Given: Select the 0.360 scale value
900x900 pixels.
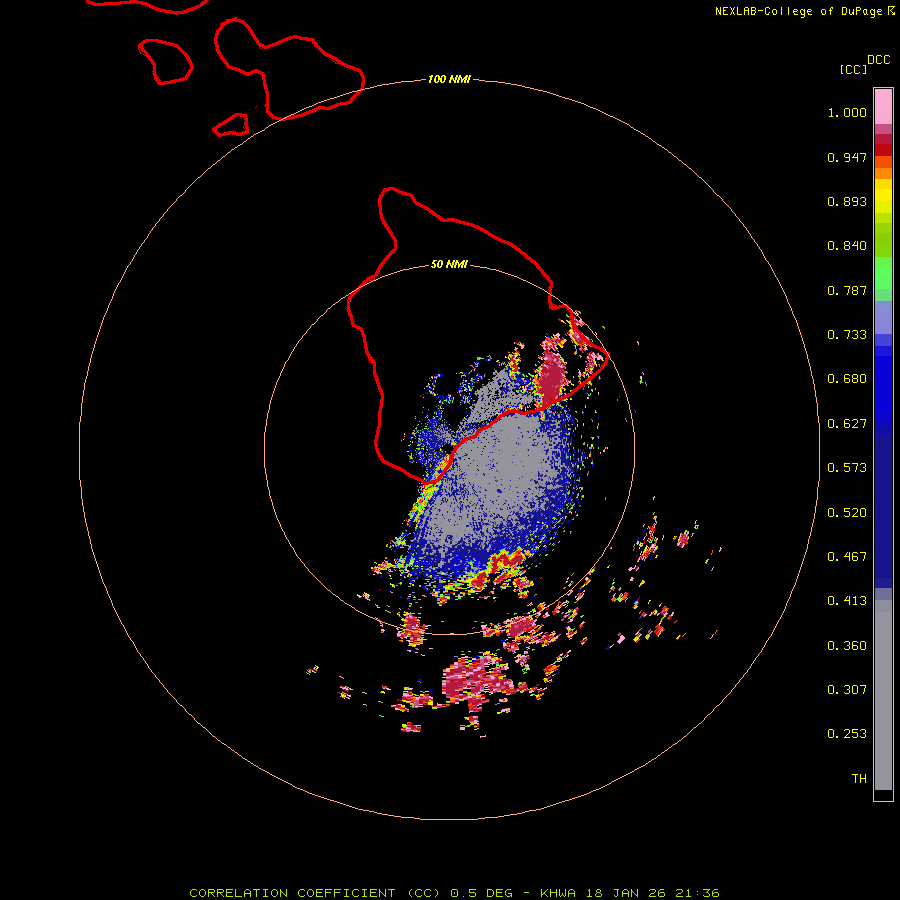Looking at the screenshot, I should click(x=847, y=646).
